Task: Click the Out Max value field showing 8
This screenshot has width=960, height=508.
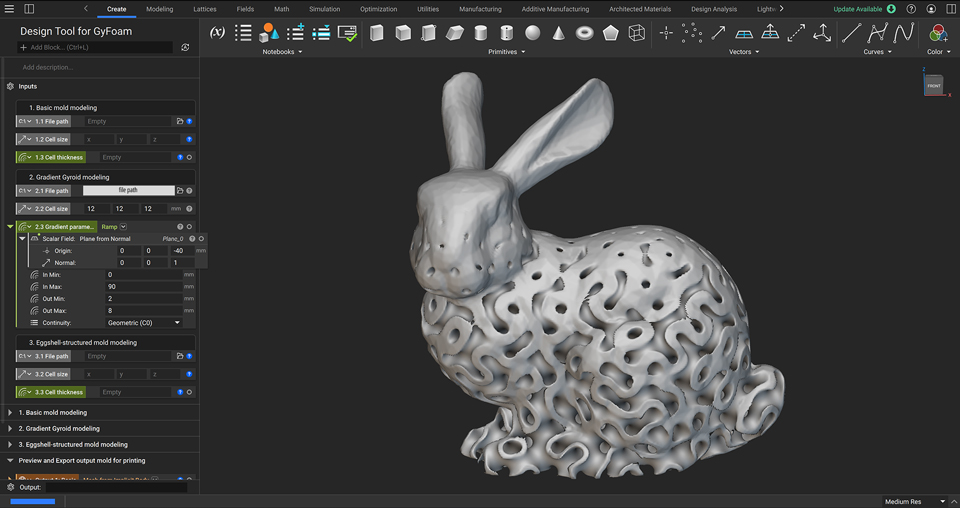Action: [x=144, y=310]
